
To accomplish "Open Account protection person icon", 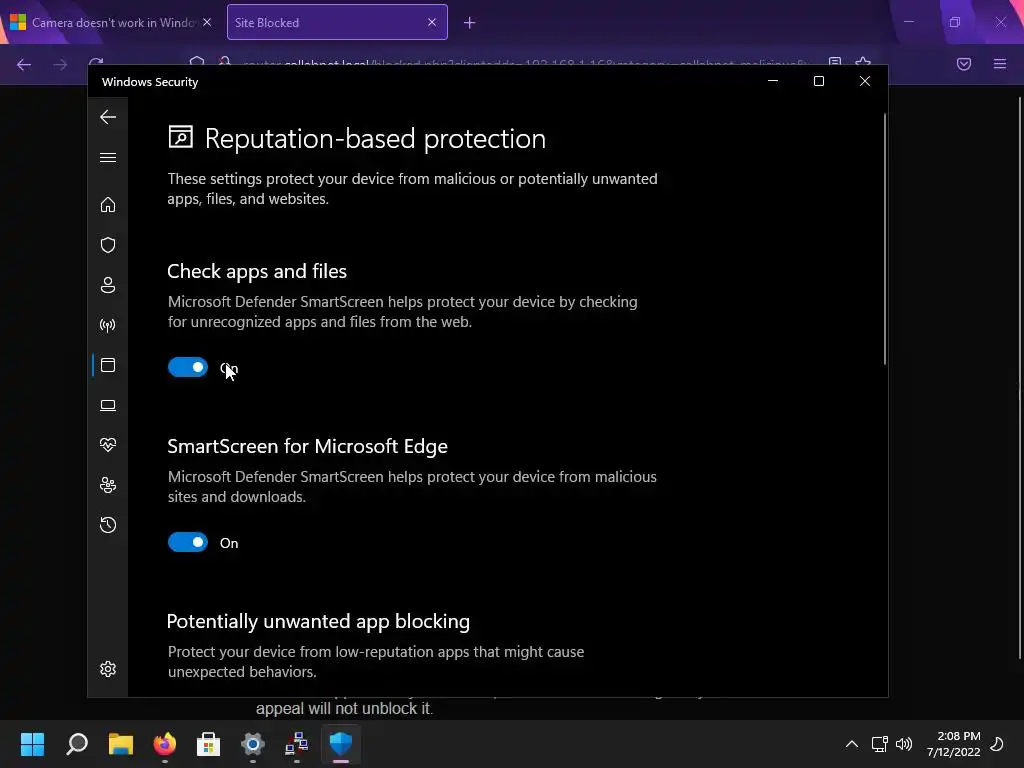I will (108, 285).
